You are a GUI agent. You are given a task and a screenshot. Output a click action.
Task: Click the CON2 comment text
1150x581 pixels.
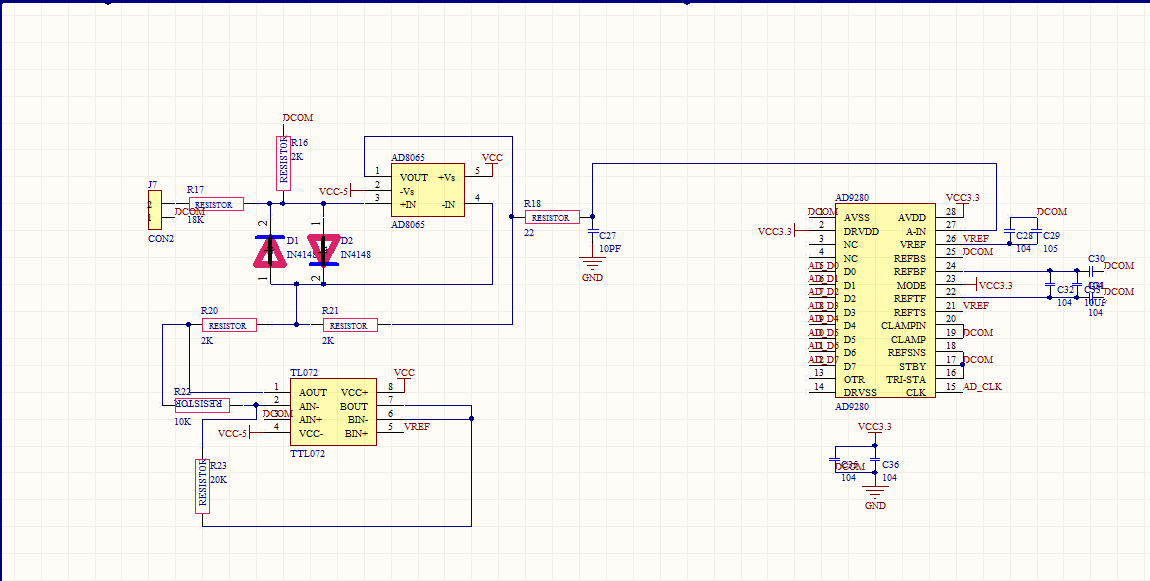pyautogui.click(x=161, y=239)
